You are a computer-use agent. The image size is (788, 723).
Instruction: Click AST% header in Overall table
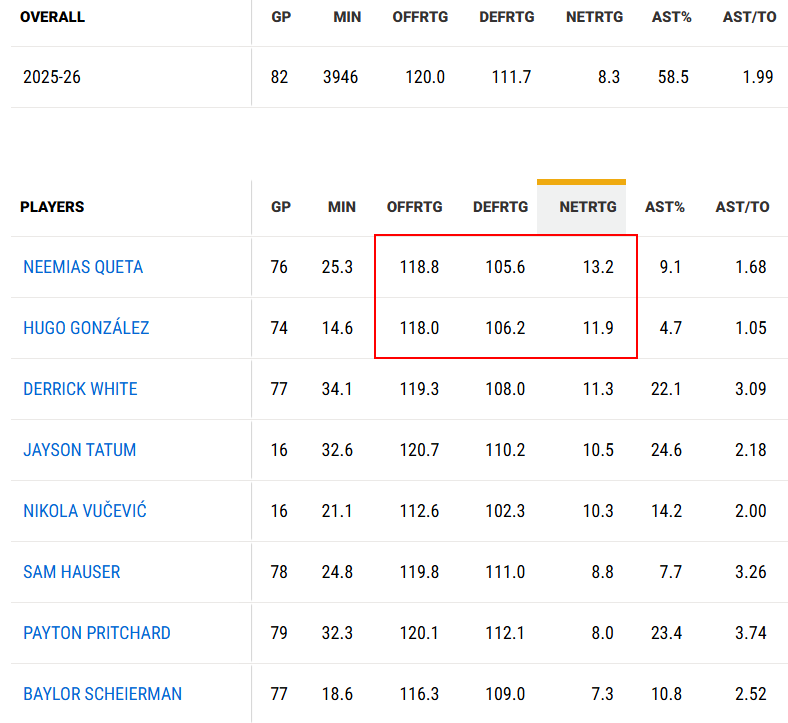[671, 17]
